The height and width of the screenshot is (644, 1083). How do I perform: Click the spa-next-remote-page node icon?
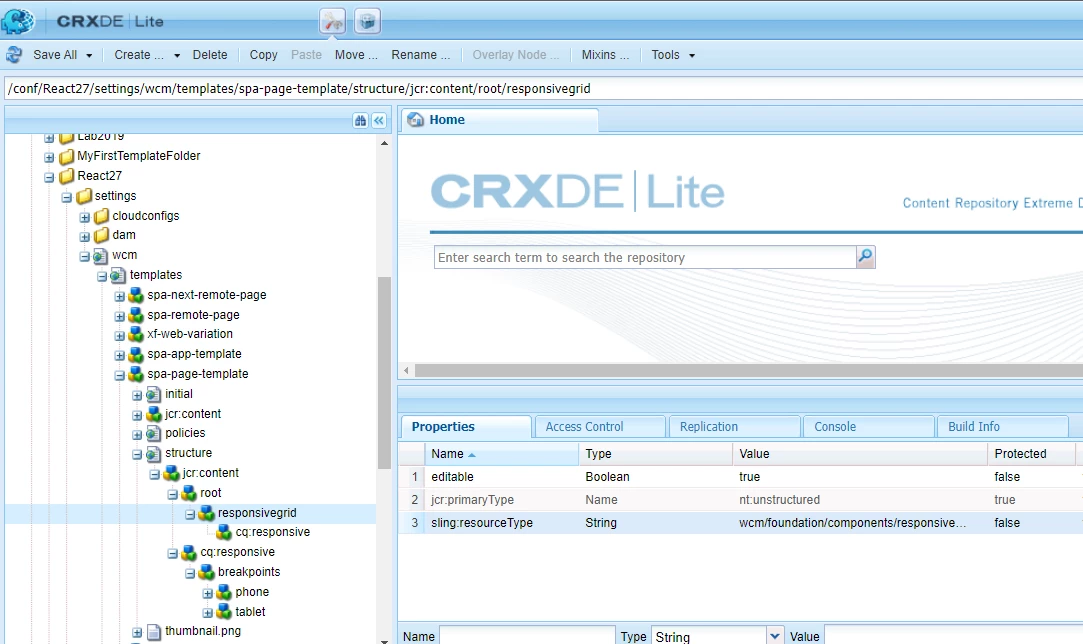click(x=136, y=295)
